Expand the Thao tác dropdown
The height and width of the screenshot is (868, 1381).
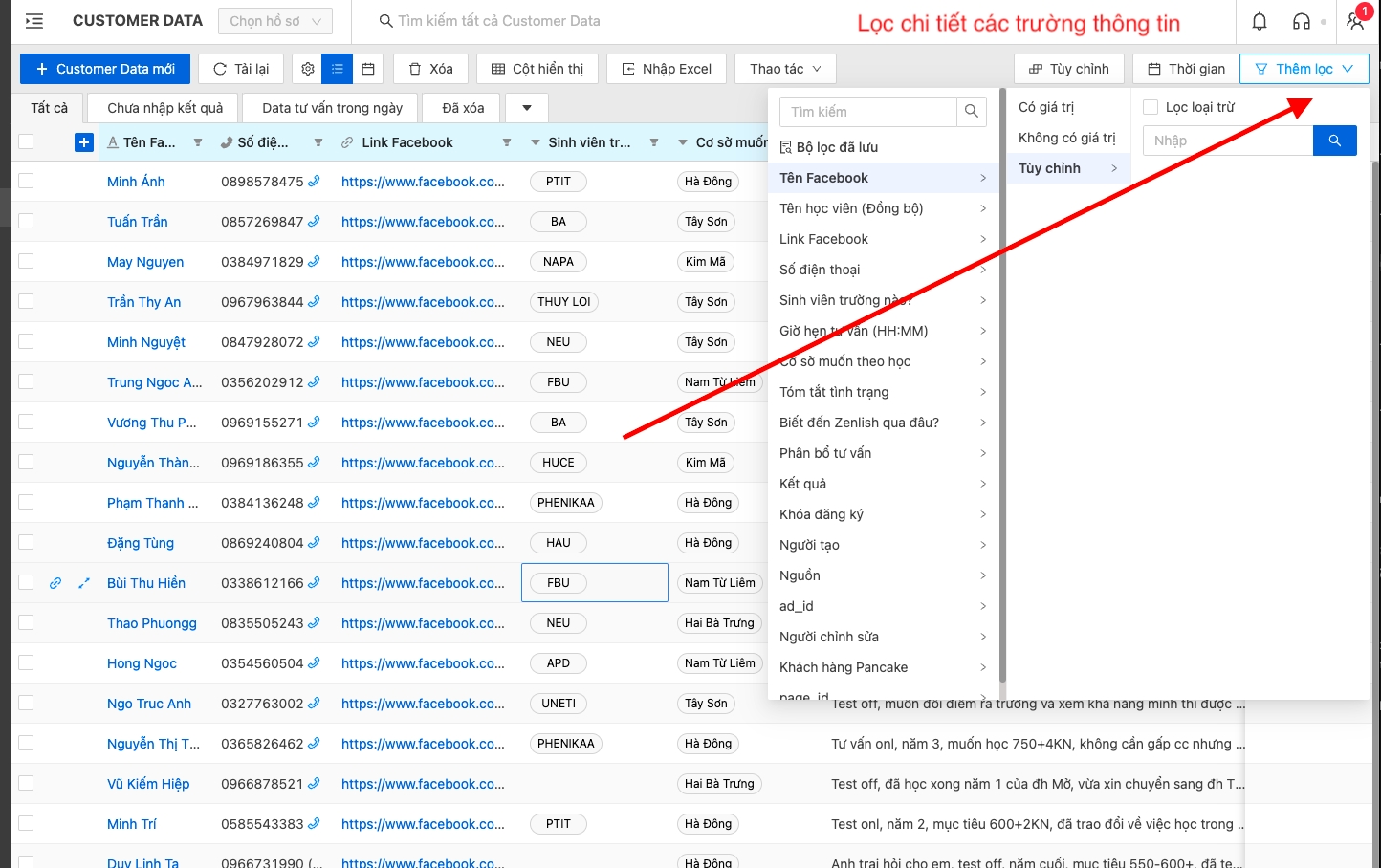point(784,69)
